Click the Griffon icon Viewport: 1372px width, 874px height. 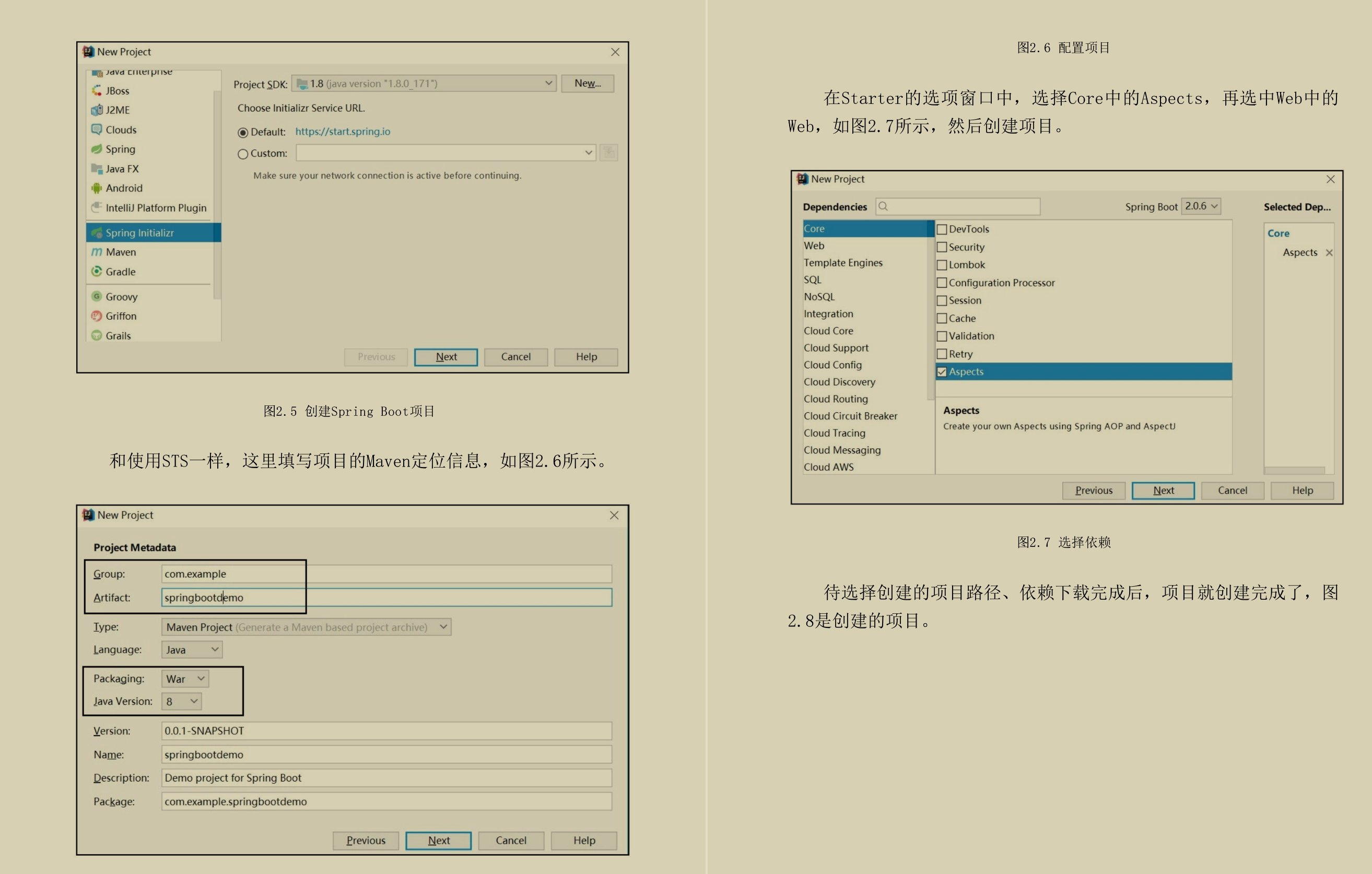point(97,316)
